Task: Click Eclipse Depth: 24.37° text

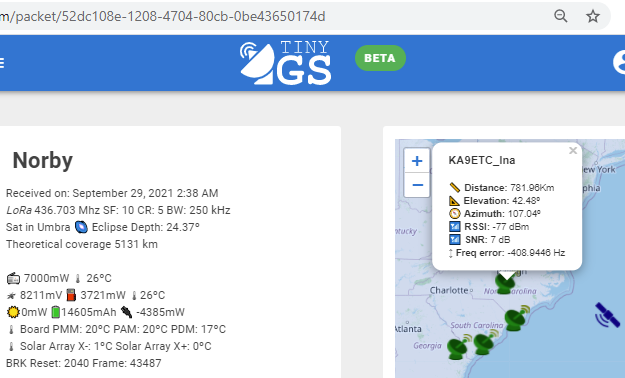Action: point(145,227)
